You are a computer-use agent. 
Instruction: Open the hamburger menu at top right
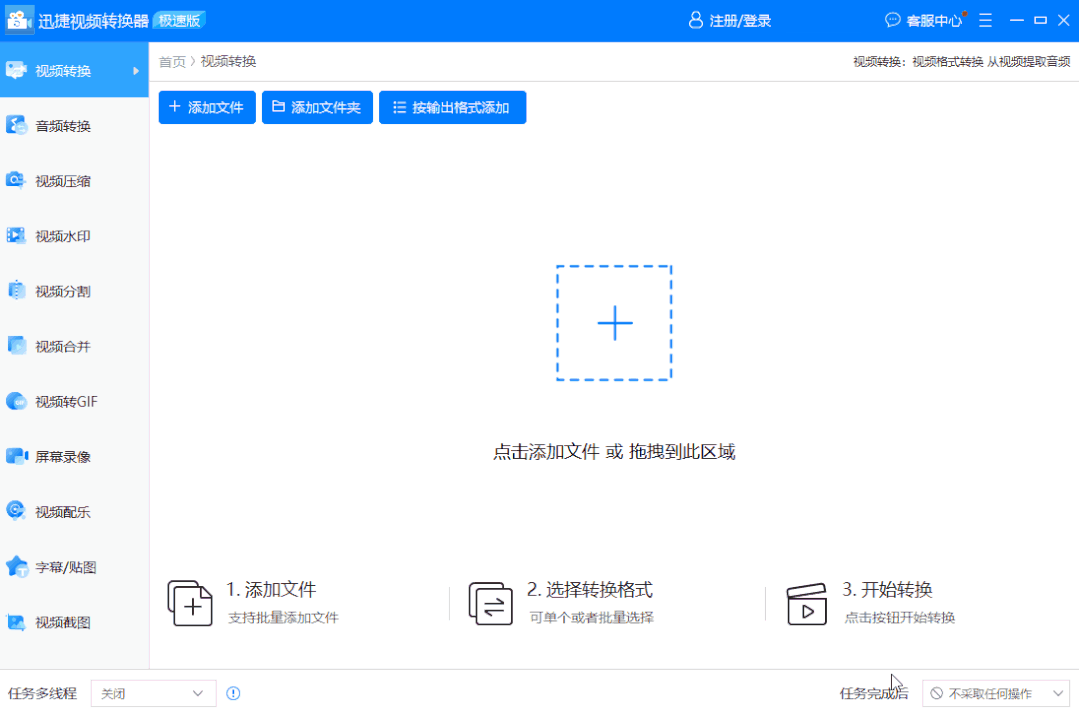coord(985,19)
